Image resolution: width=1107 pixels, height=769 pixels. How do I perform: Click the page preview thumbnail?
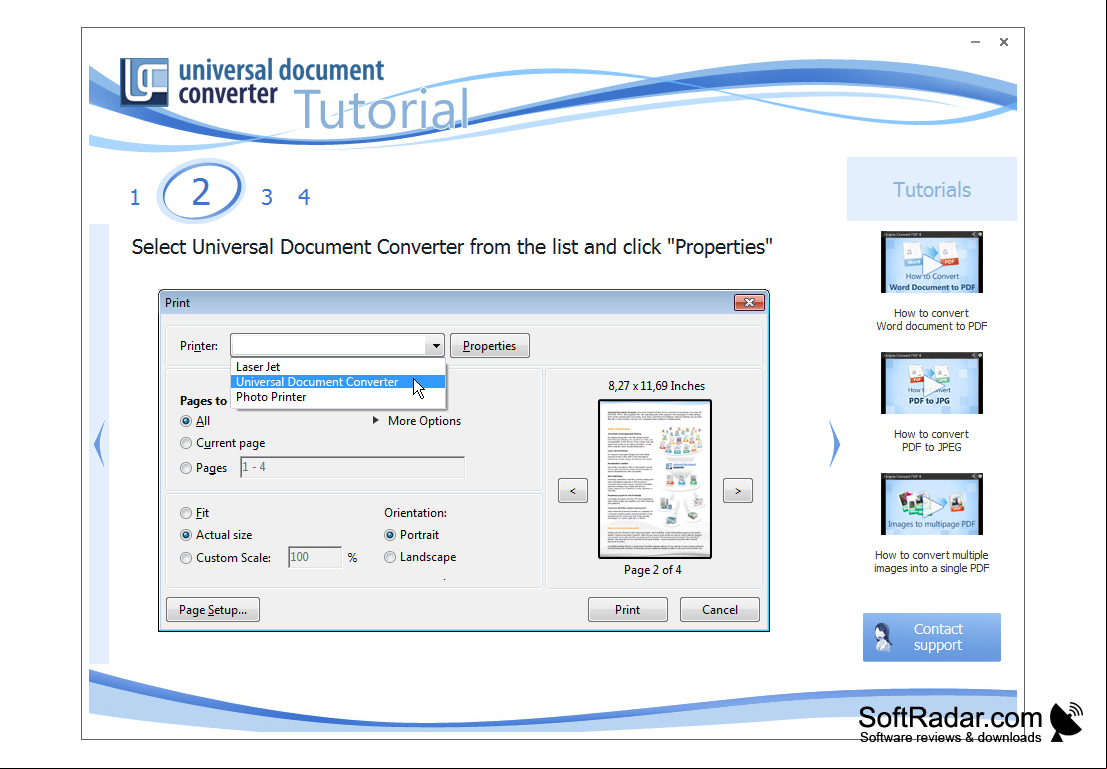click(x=655, y=479)
